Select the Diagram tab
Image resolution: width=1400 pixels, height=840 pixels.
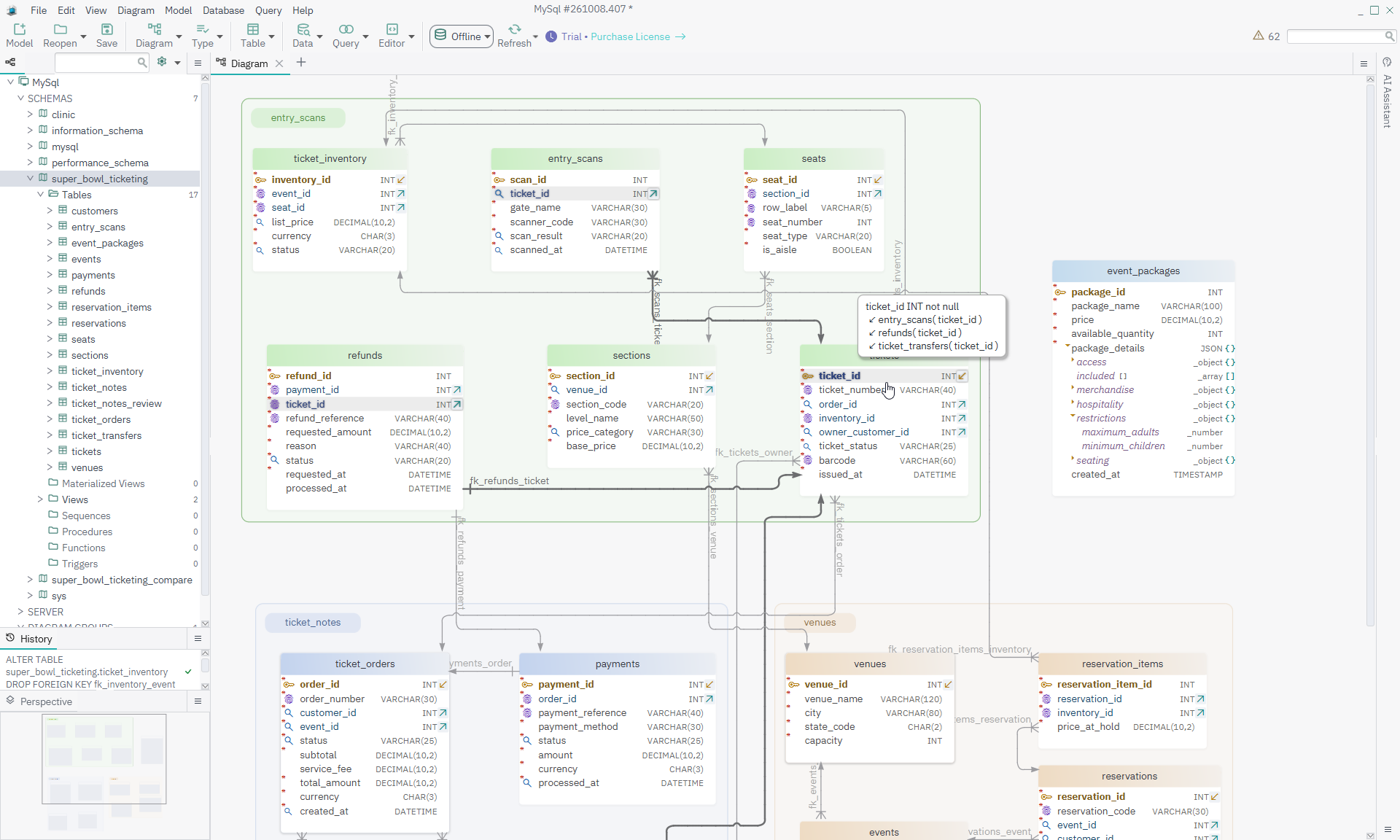pyautogui.click(x=249, y=63)
